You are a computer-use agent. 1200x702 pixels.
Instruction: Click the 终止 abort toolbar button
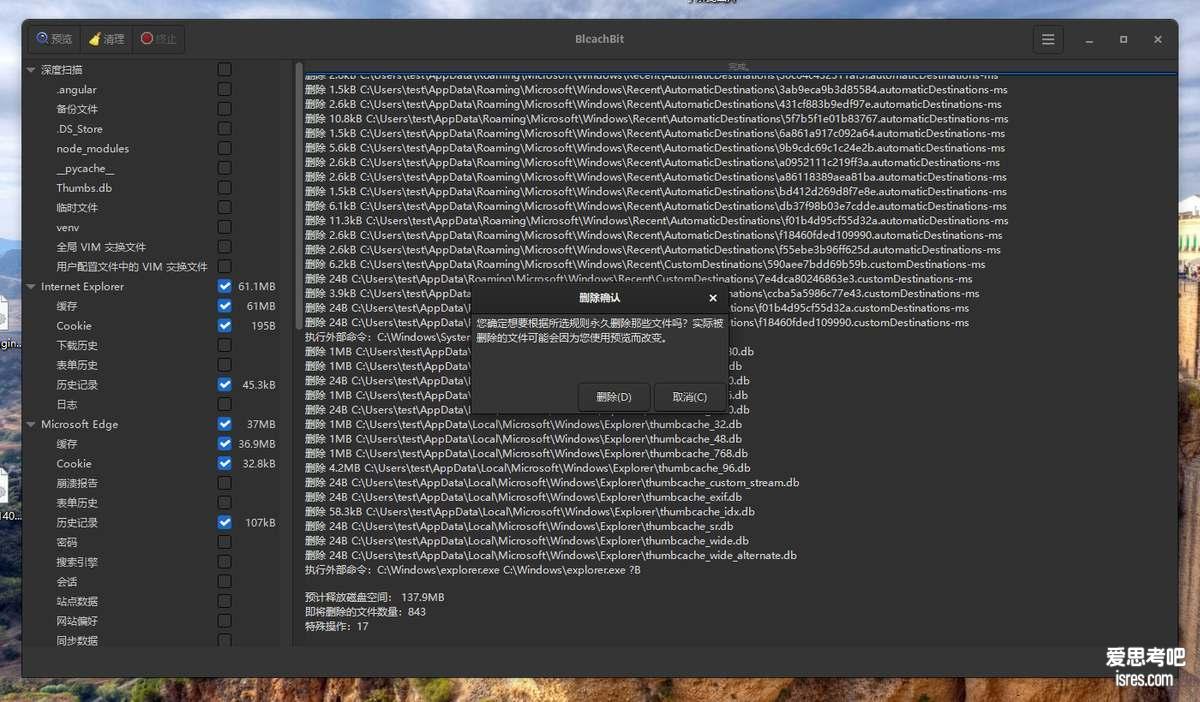click(158, 39)
